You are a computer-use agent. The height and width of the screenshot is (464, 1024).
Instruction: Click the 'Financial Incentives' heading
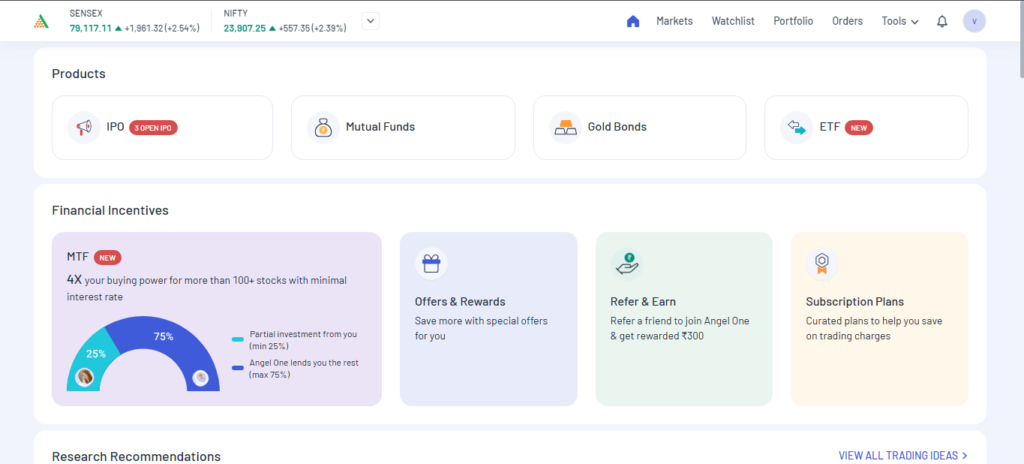(110, 210)
